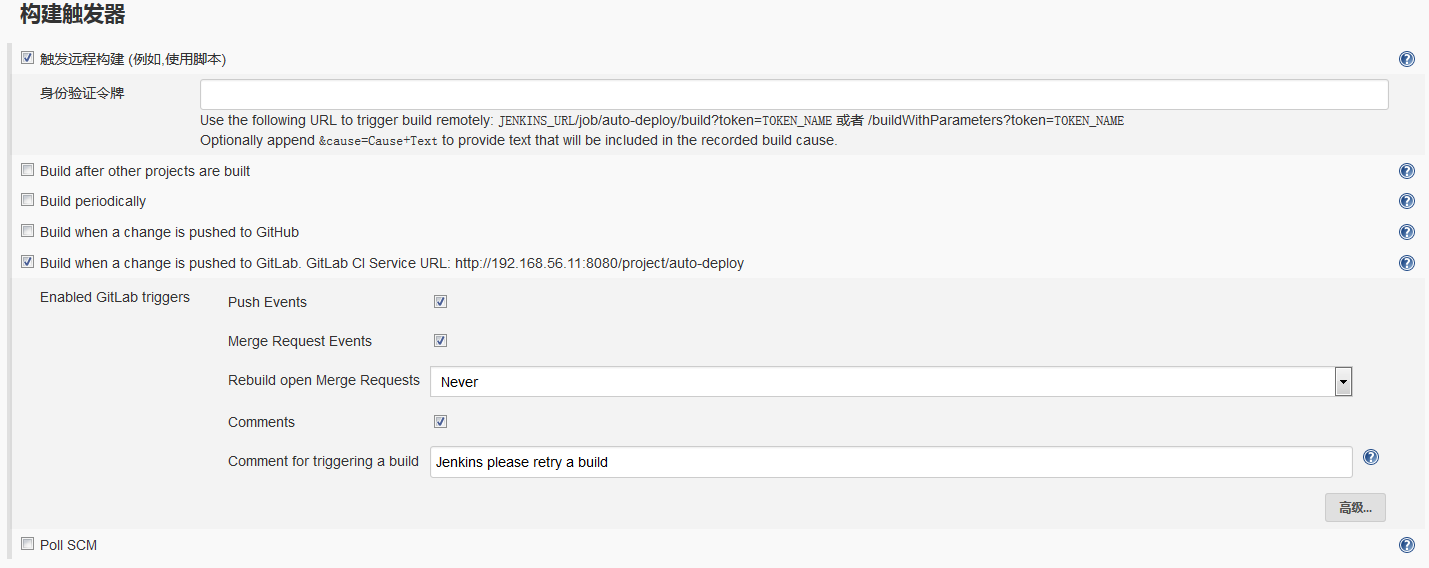The width and height of the screenshot is (1429, 568).
Task: Show help for GitLab push trigger
Action: [x=1407, y=263]
